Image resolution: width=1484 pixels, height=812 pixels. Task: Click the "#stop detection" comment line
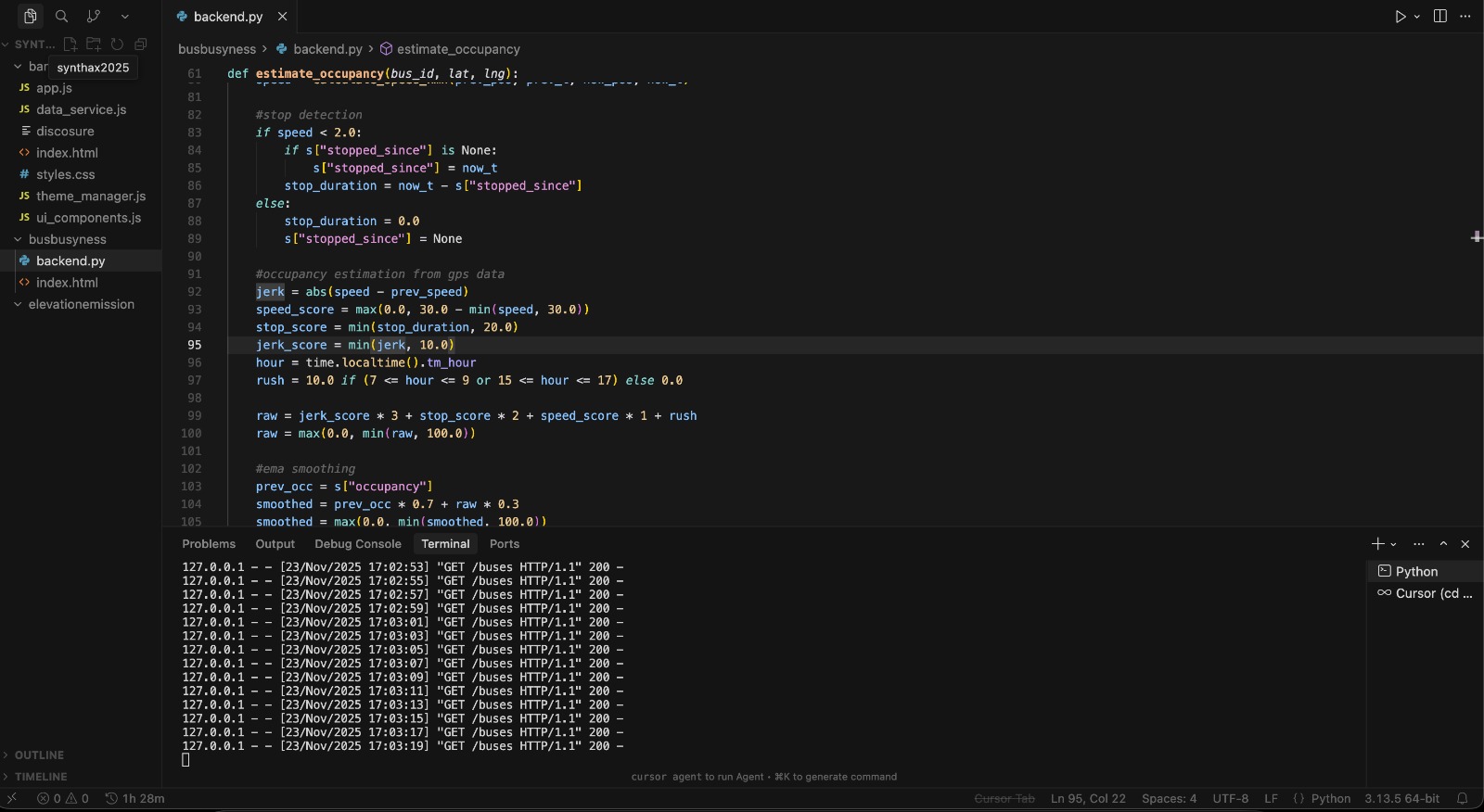[x=309, y=115]
